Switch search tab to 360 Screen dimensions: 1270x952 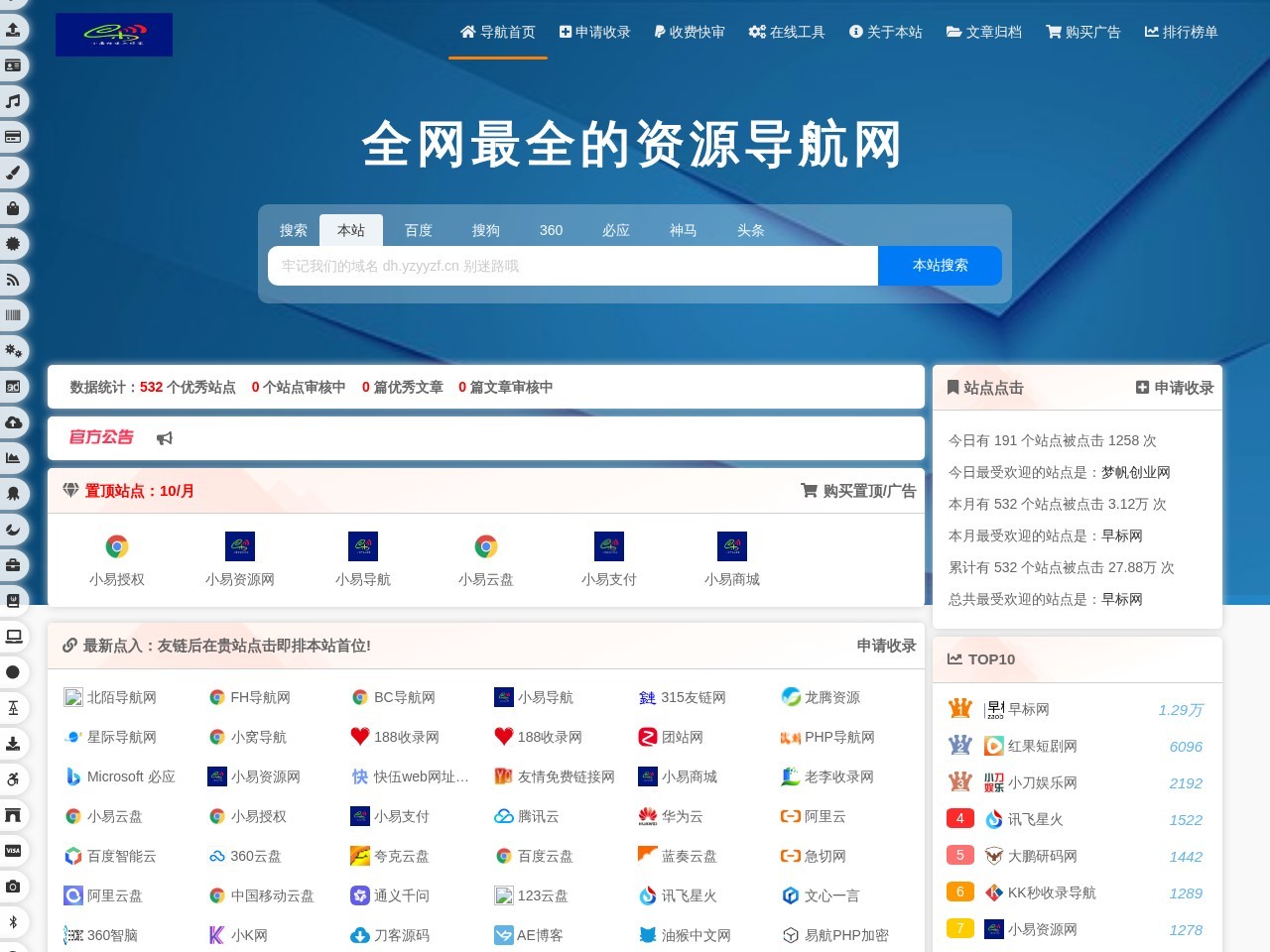click(x=552, y=230)
